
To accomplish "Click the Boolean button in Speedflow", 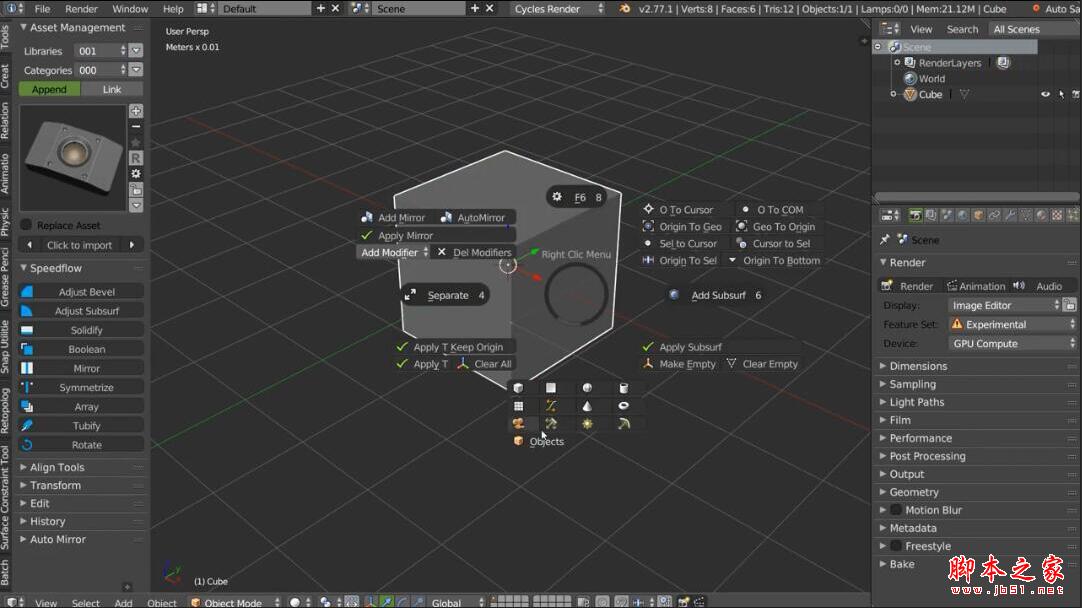I will tap(80, 349).
